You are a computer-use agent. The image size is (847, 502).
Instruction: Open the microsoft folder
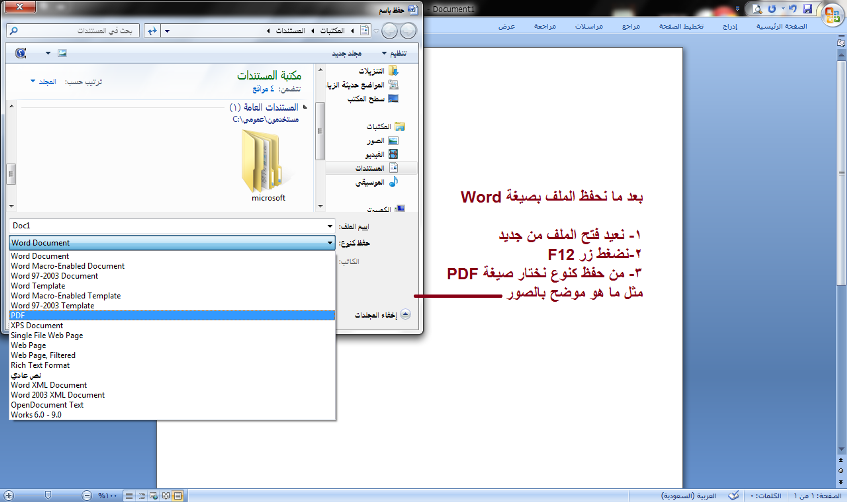pyautogui.click(x=267, y=166)
